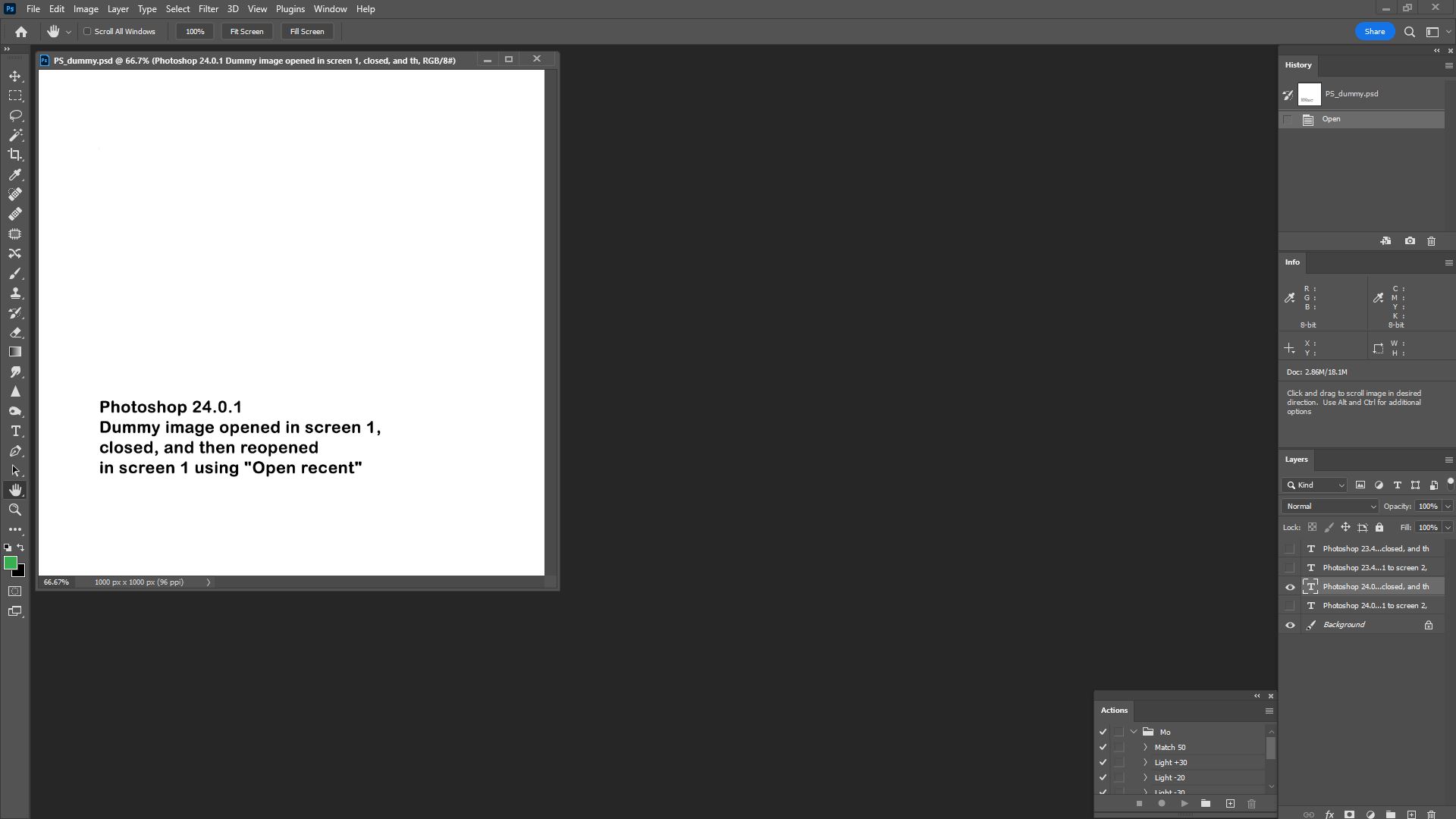The height and width of the screenshot is (819, 1456).
Task: Select the Zoom tool
Action: (15, 510)
